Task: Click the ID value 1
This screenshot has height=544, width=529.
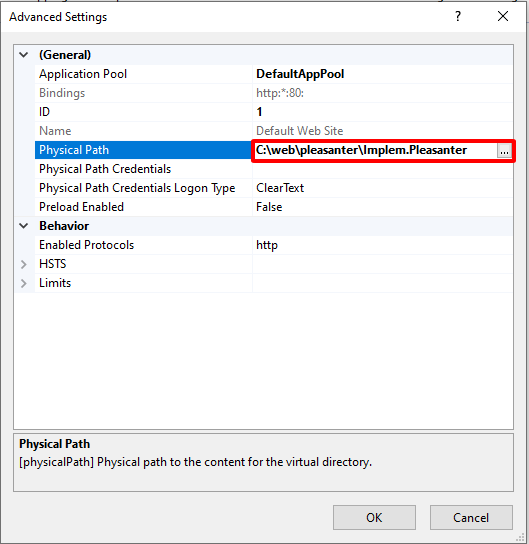Action: [259, 112]
